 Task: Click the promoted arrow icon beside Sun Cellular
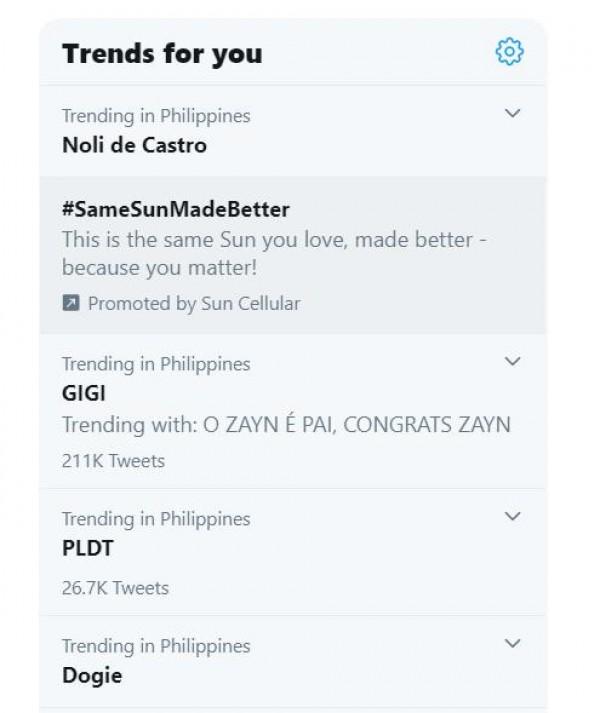70,303
